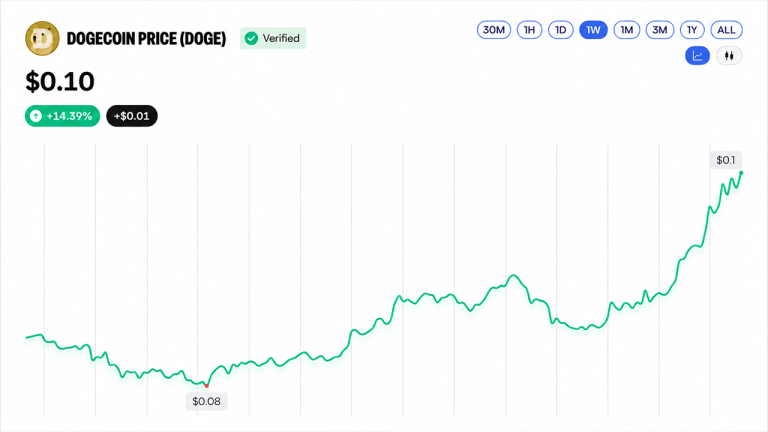The height and width of the screenshot is (432, 768).
Task: Select the ALL time range
Action: pyautogui.click(x=726, y=30)
